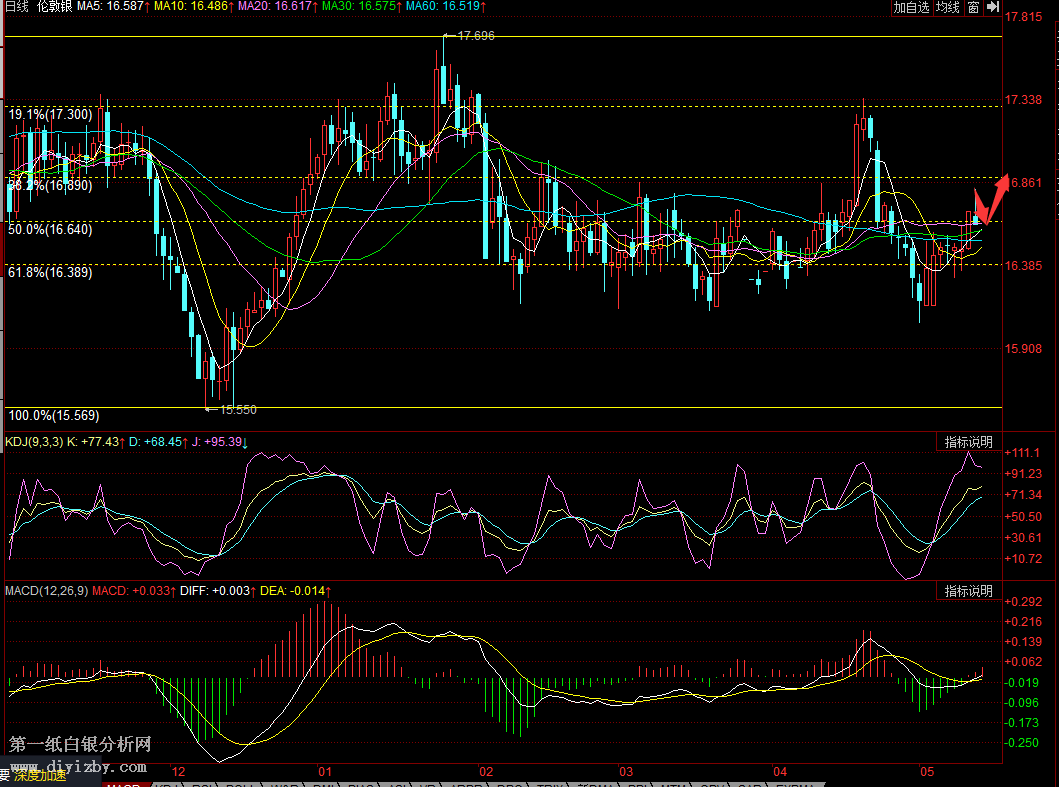Select the 17.696 high price marker
Image resolution: width=1059 pixels, height=787 pixels.
pyautogui.click(x=475, y=36)
